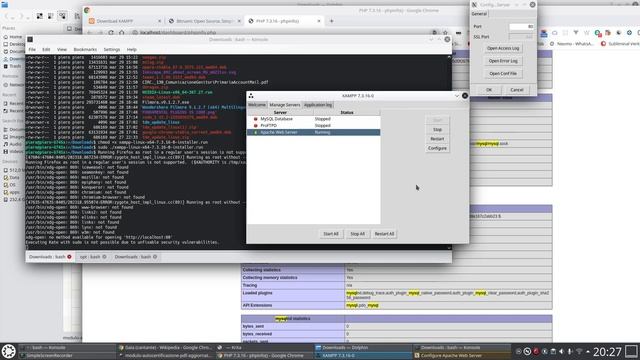Open Konsole View menu

pos(62,49)
